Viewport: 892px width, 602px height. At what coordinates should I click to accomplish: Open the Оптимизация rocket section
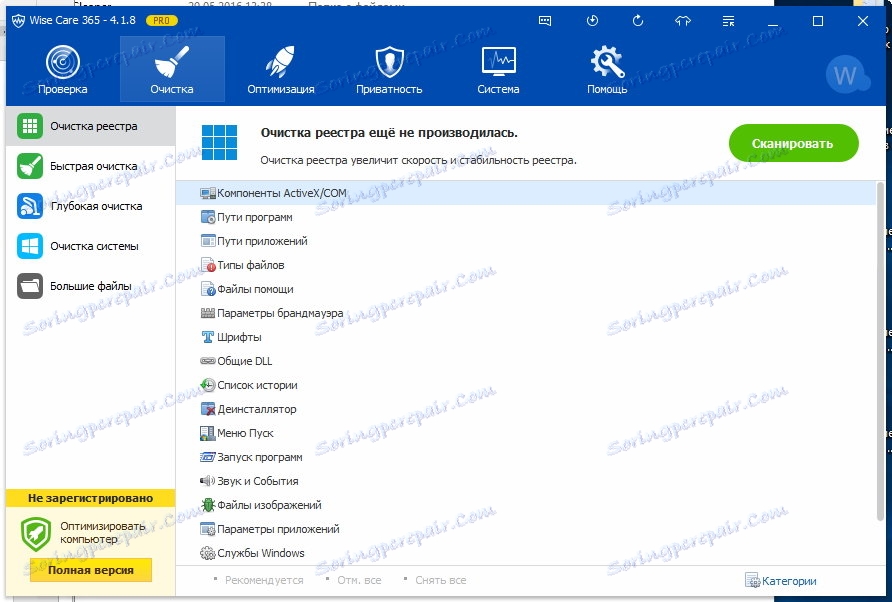pos(280,69)
